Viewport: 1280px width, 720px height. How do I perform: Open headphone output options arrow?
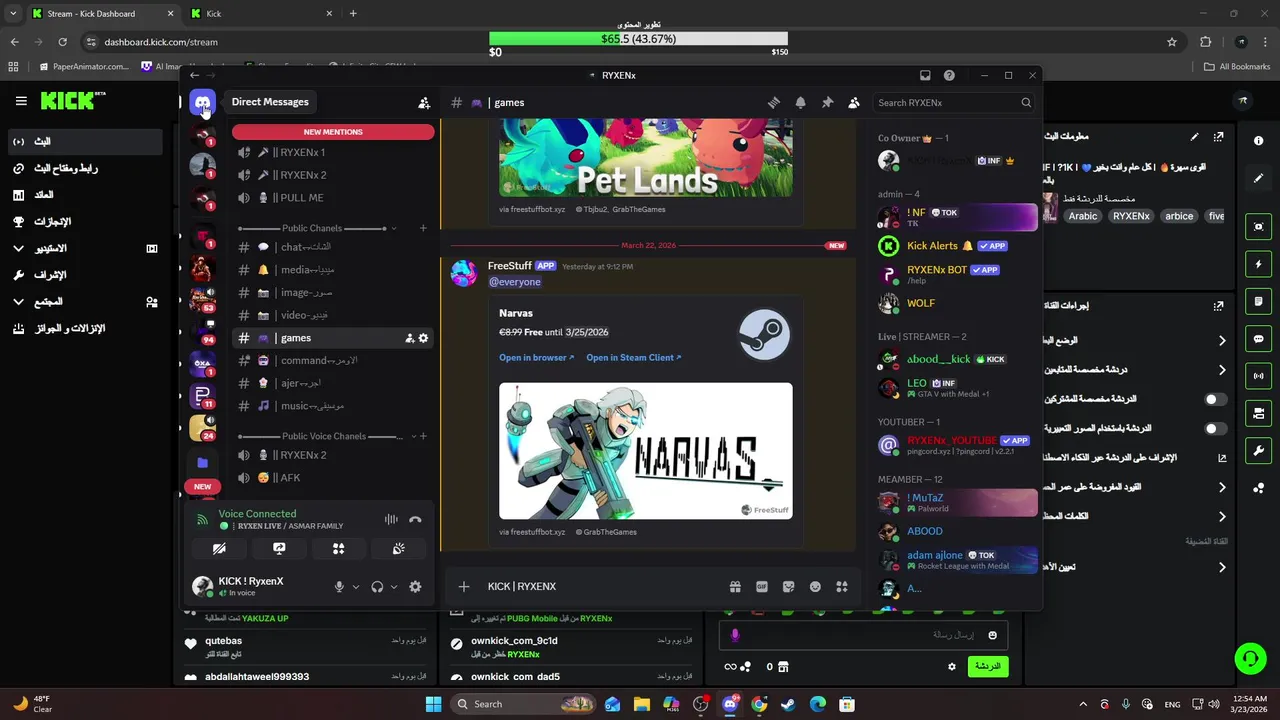point(393,587)
